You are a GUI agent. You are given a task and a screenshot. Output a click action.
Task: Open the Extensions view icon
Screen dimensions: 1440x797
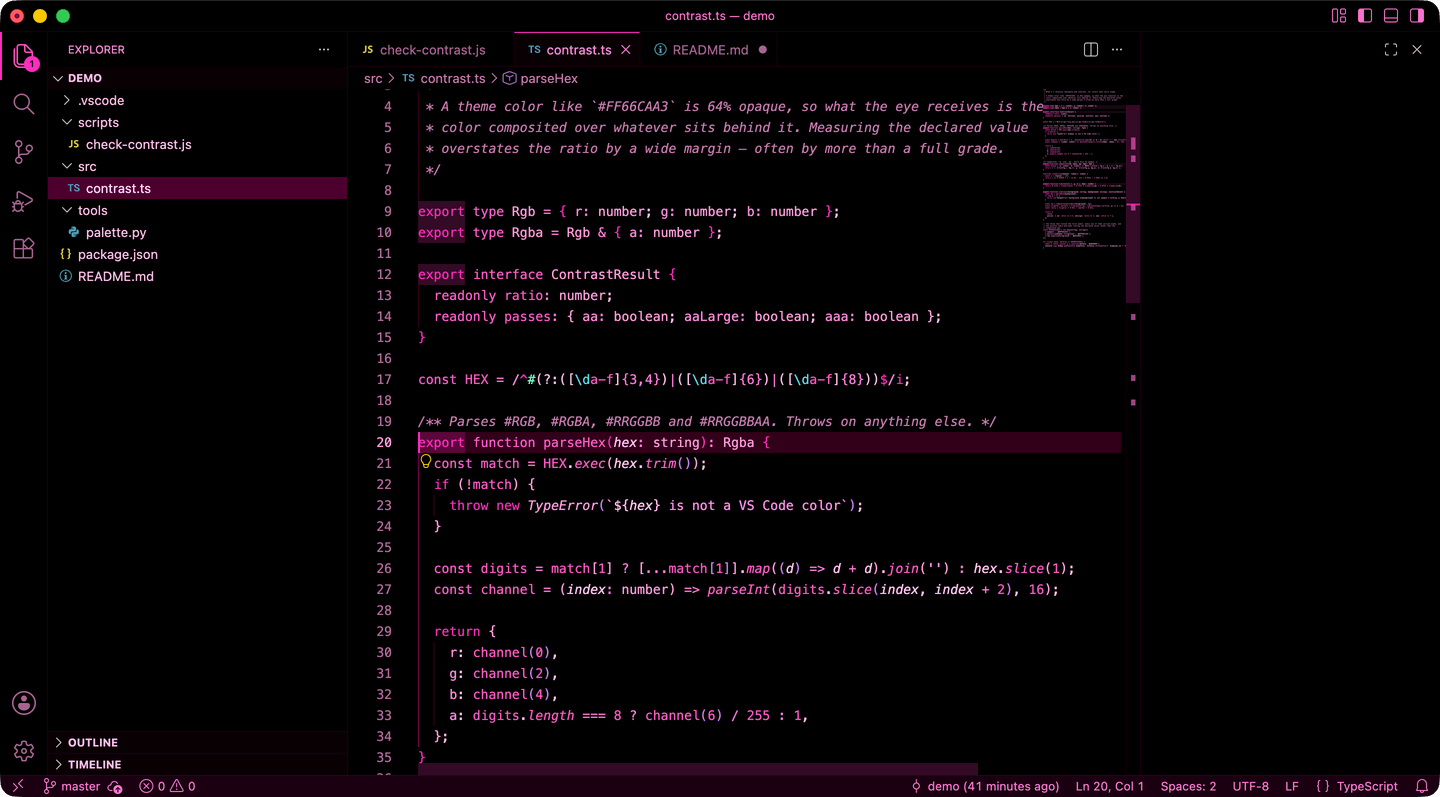pyautogui.click(x=24, y=249)
